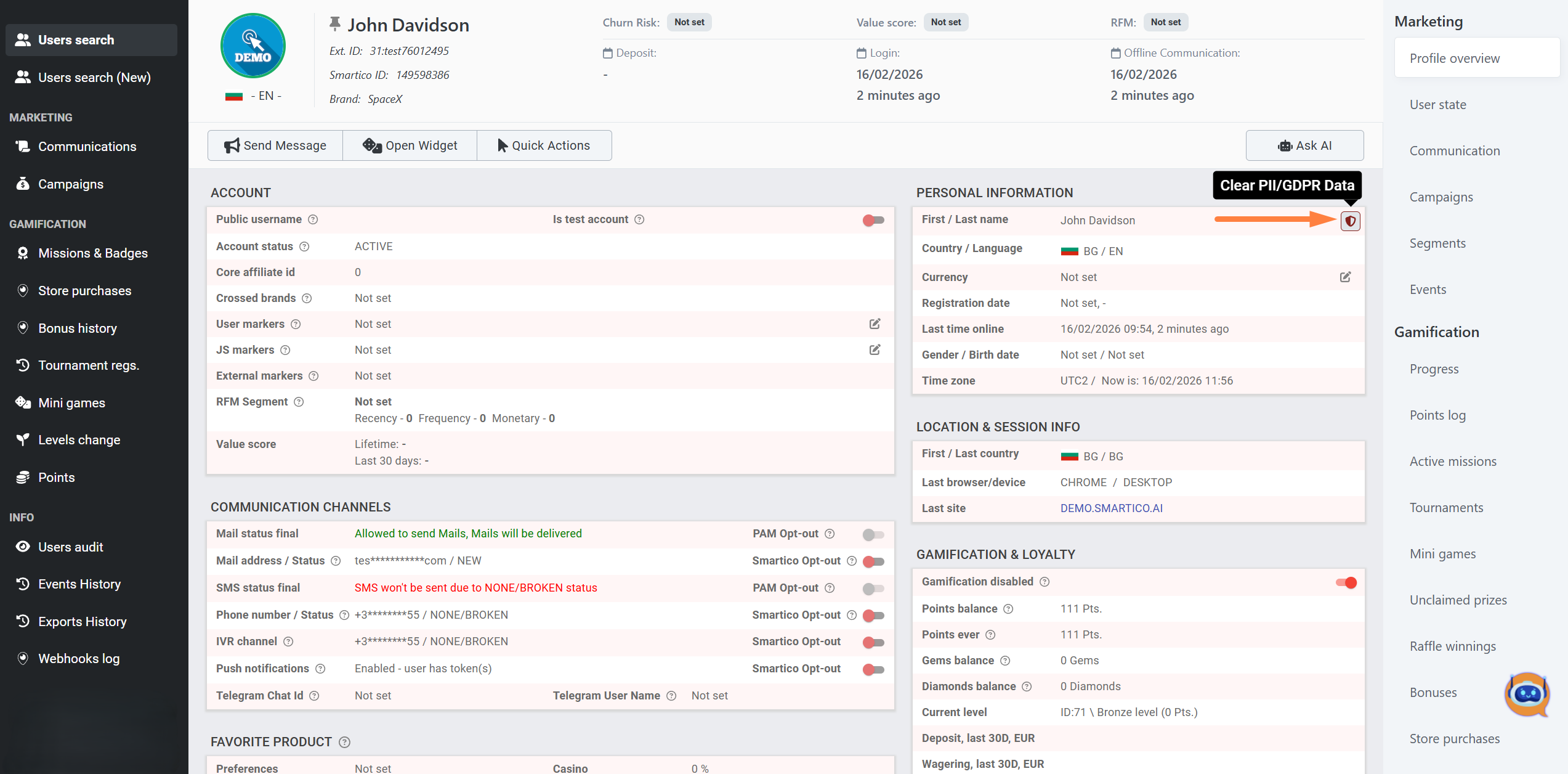The width and height of the screenshot is (1568, 774).
Task: Click help icon next to Public username
Action: pos(313,219)
